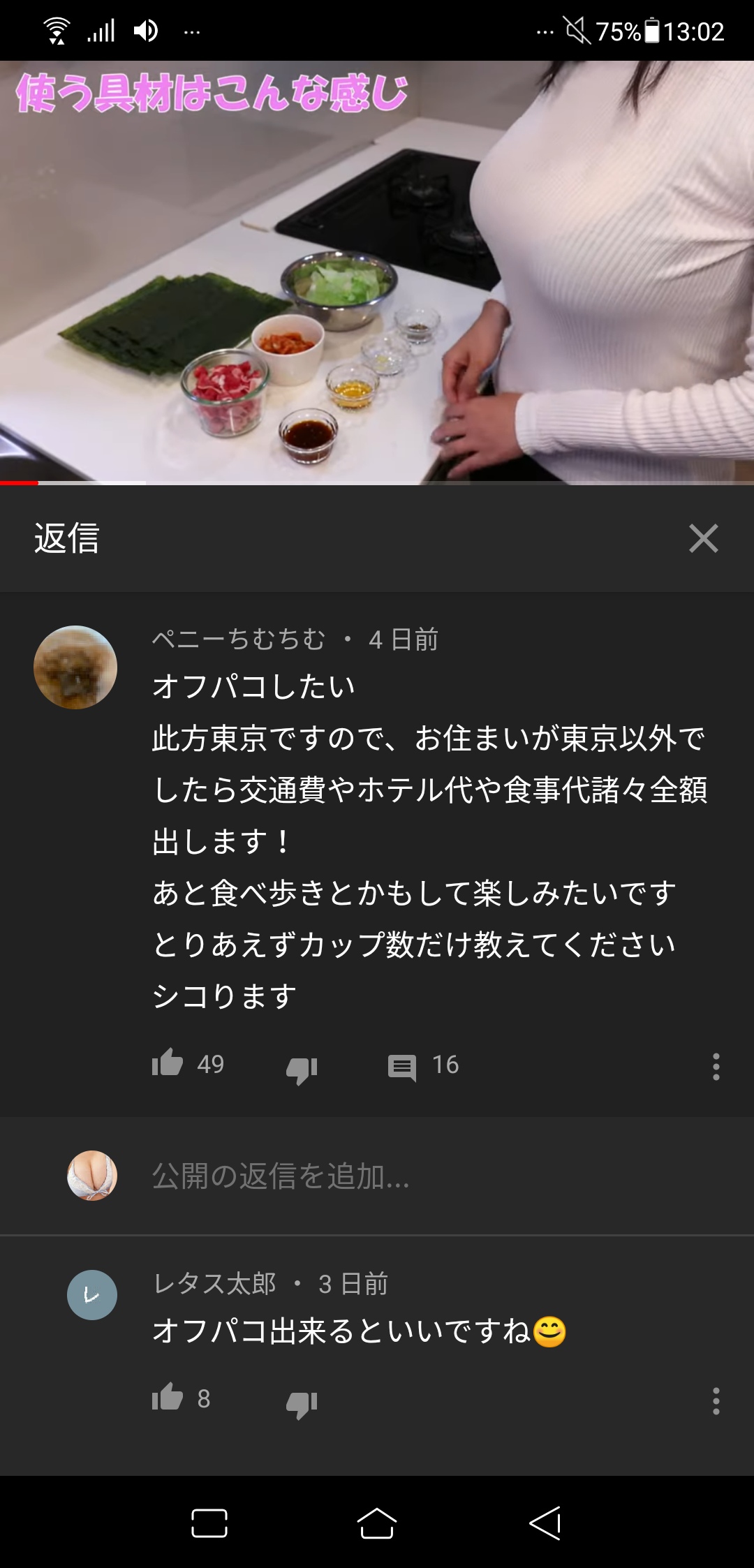Screen dimensions: 754x1568
Task: Dislike the レタス太郎 reply
Action: (x=302, y=1403)
